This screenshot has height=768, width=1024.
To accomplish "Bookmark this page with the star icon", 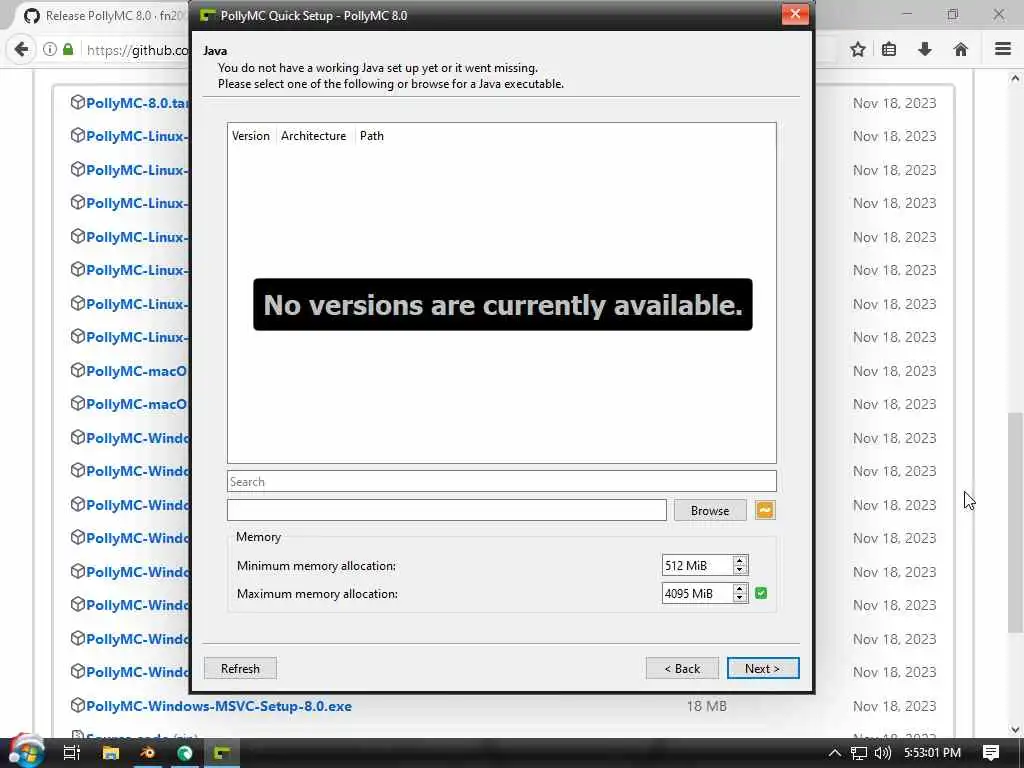I will click(857, 49).
